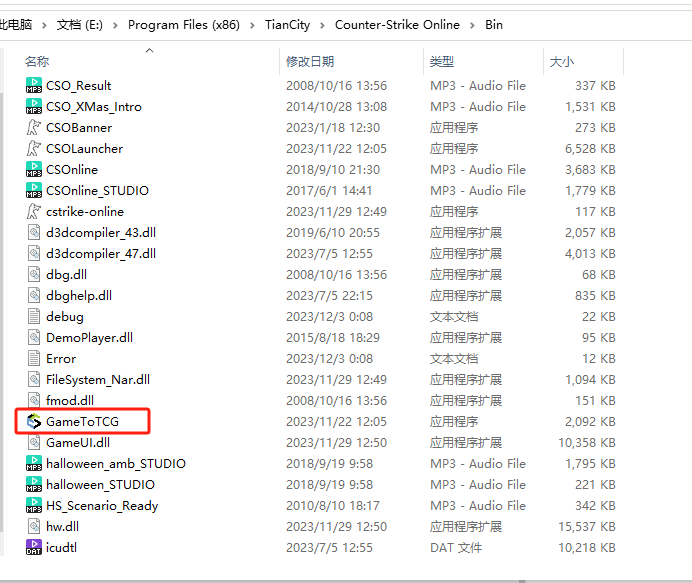Image resolution: width=692 pixels, height=583 pixels.
Task: Jump to Counter-Strike Online breadcrumb
Action: point(397,25)
